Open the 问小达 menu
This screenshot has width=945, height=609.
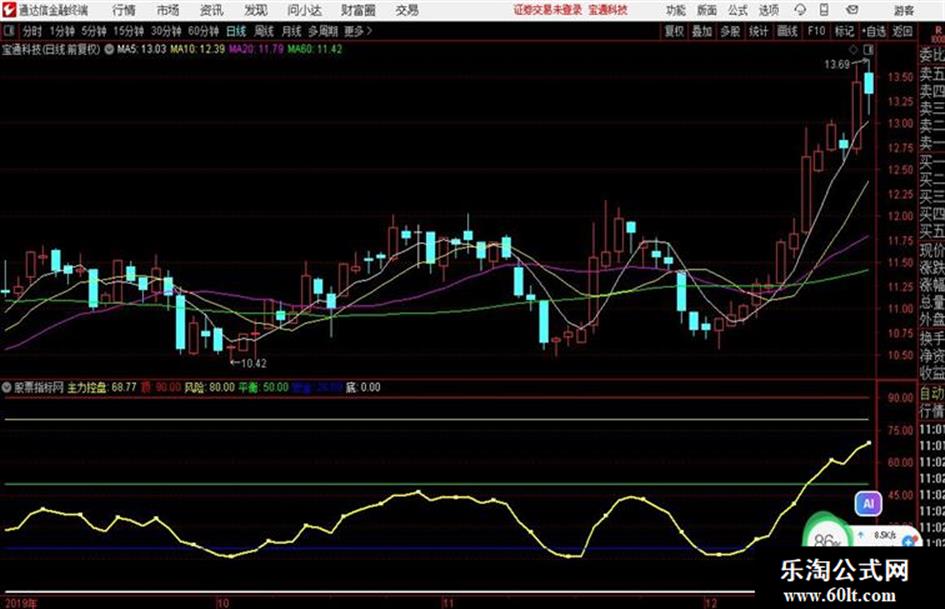(304, 10)
